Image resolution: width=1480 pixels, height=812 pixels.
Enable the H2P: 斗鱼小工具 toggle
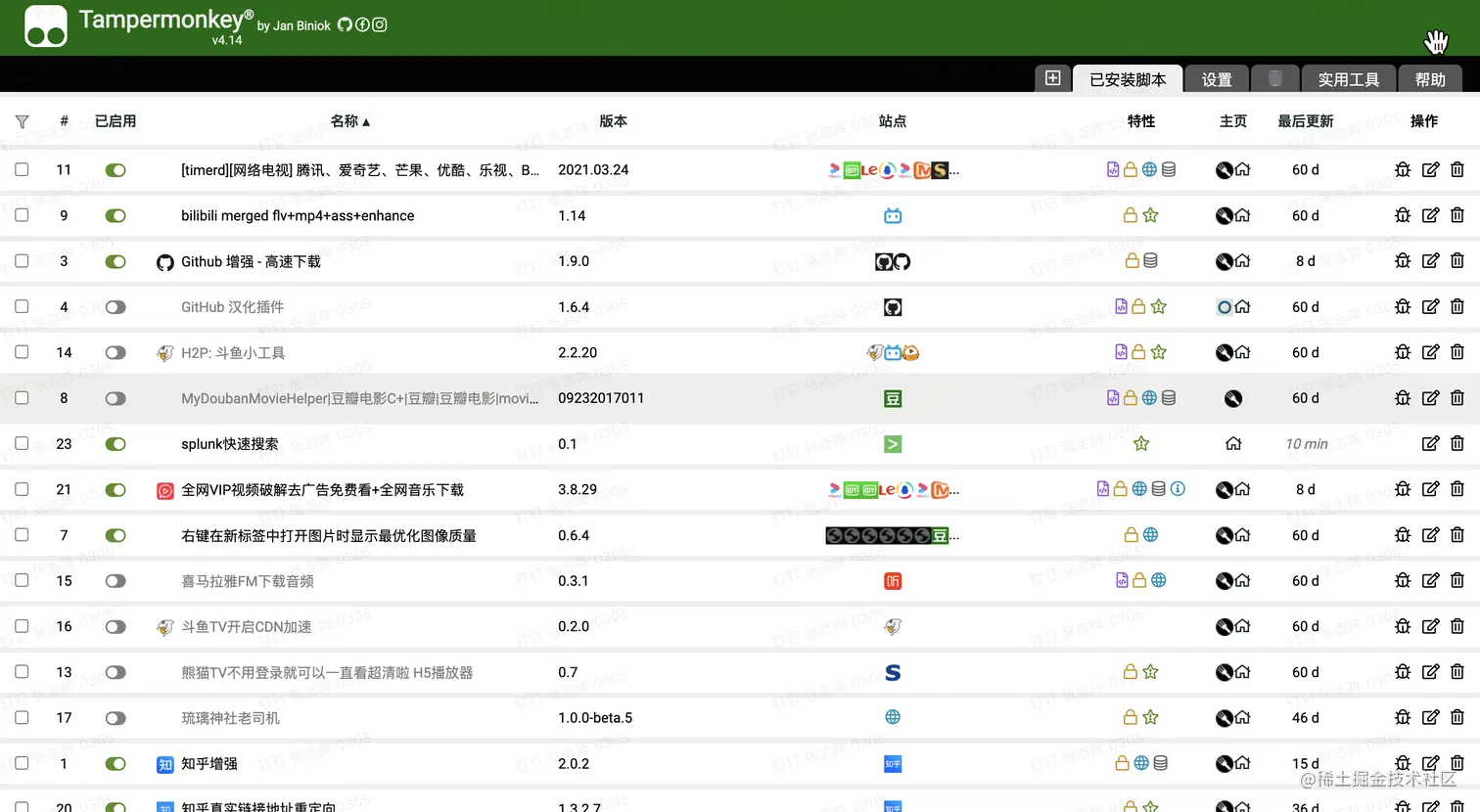pyautogui.click(x=116, y=352)
